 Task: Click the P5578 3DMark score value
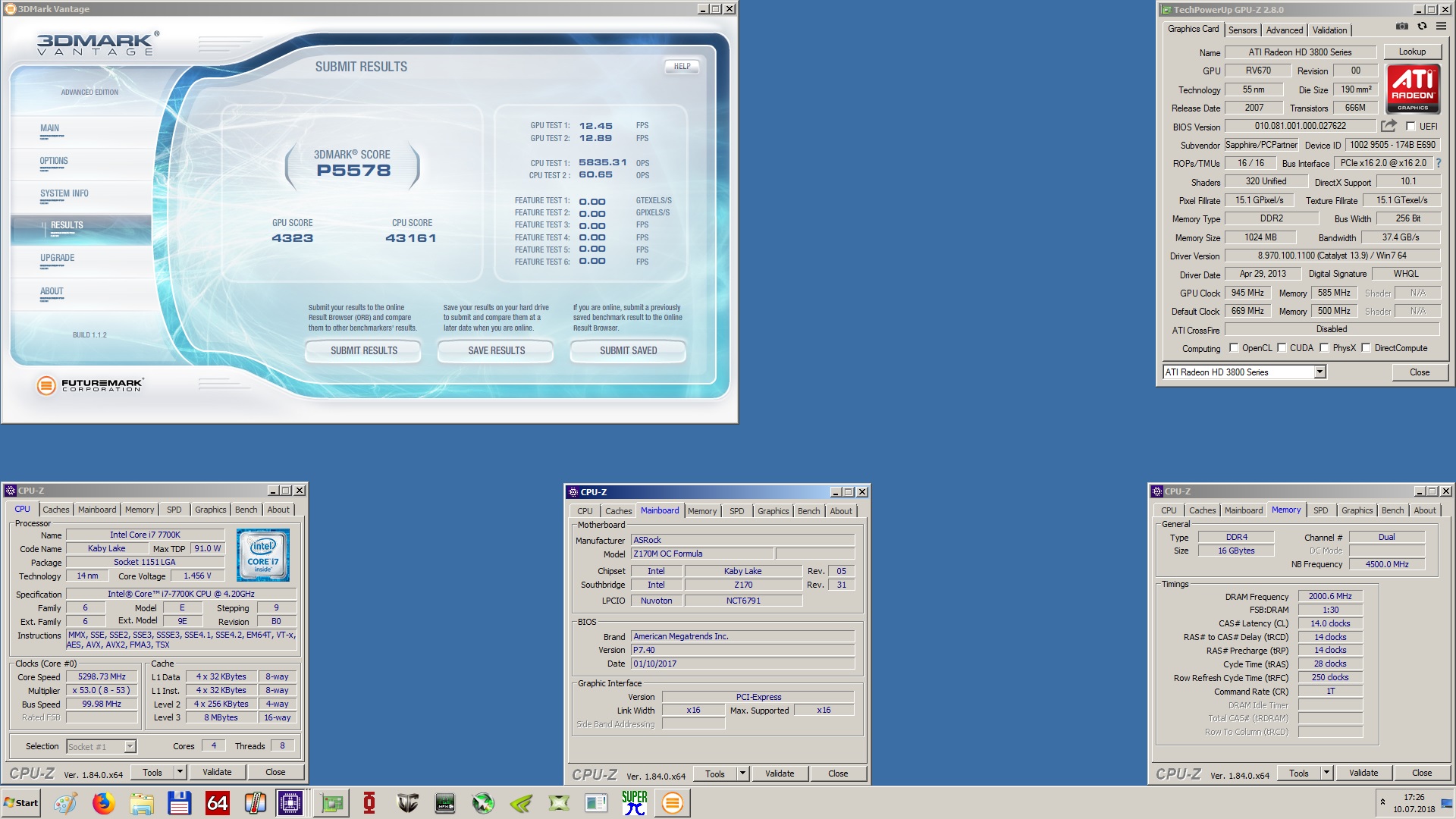point(353,171)
